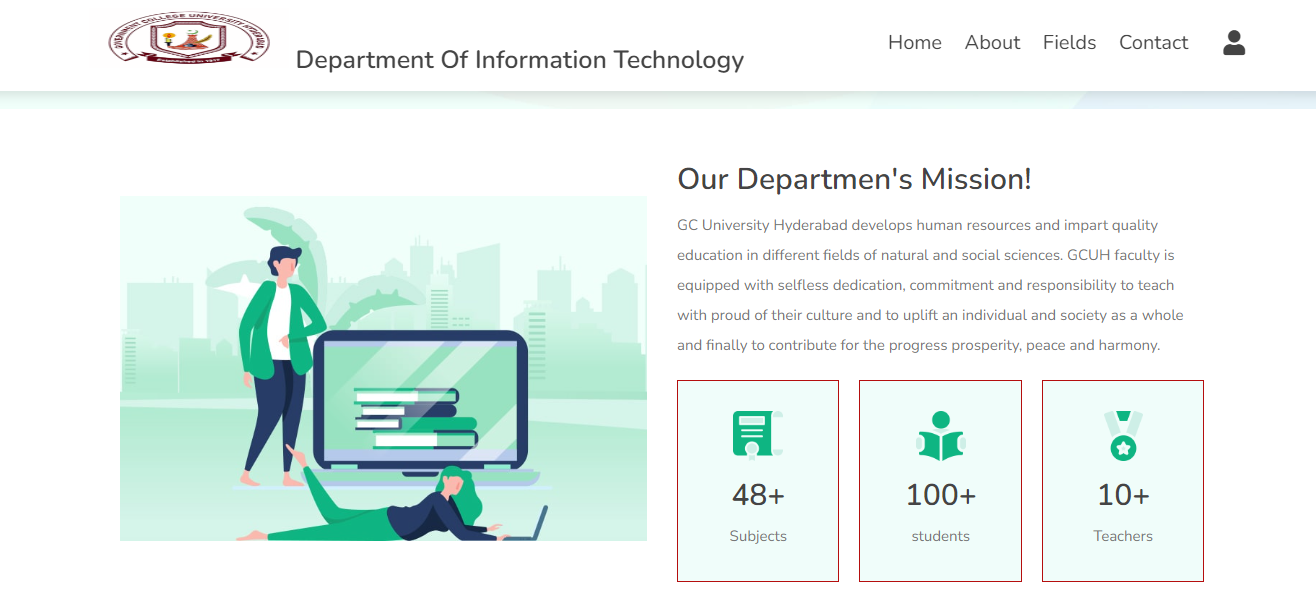The image size is (1316, 614).
Task: Click the medal icon above Teachers
Action: pos(1123,436)
